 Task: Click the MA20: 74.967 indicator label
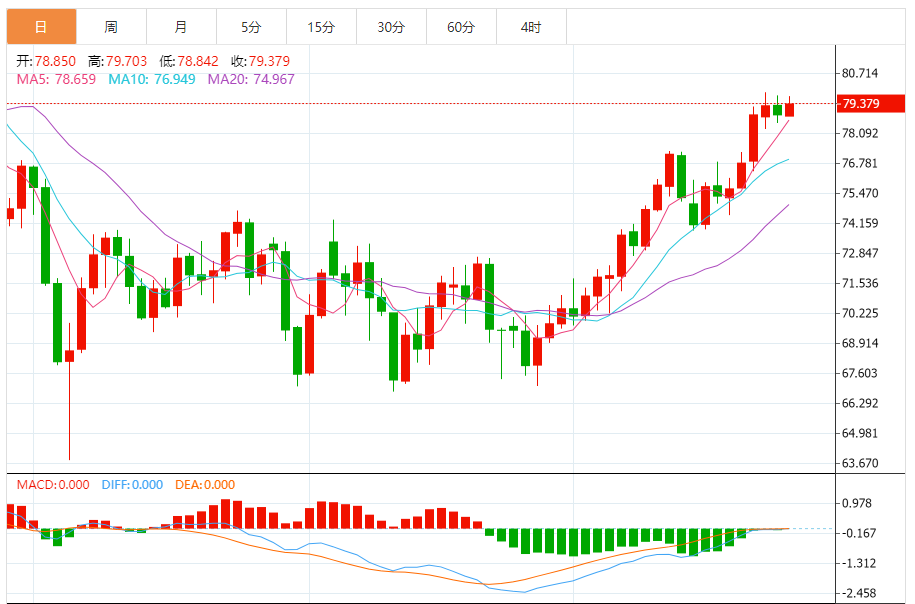point(252,79)
